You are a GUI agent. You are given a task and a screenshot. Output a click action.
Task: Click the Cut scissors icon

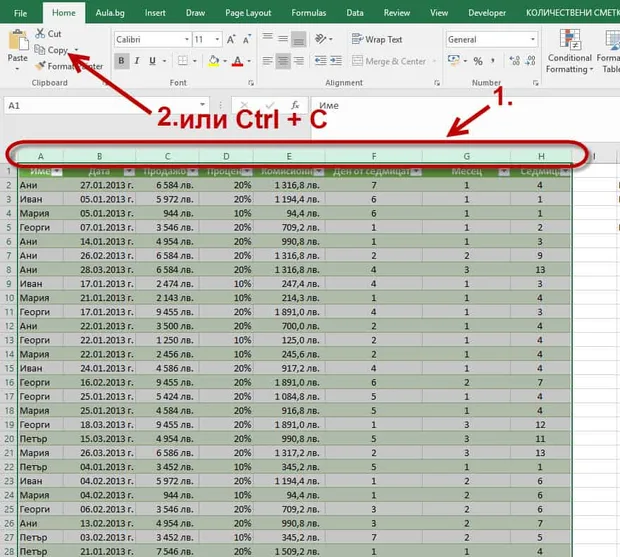pyautogui.click(x=40, y=34)
